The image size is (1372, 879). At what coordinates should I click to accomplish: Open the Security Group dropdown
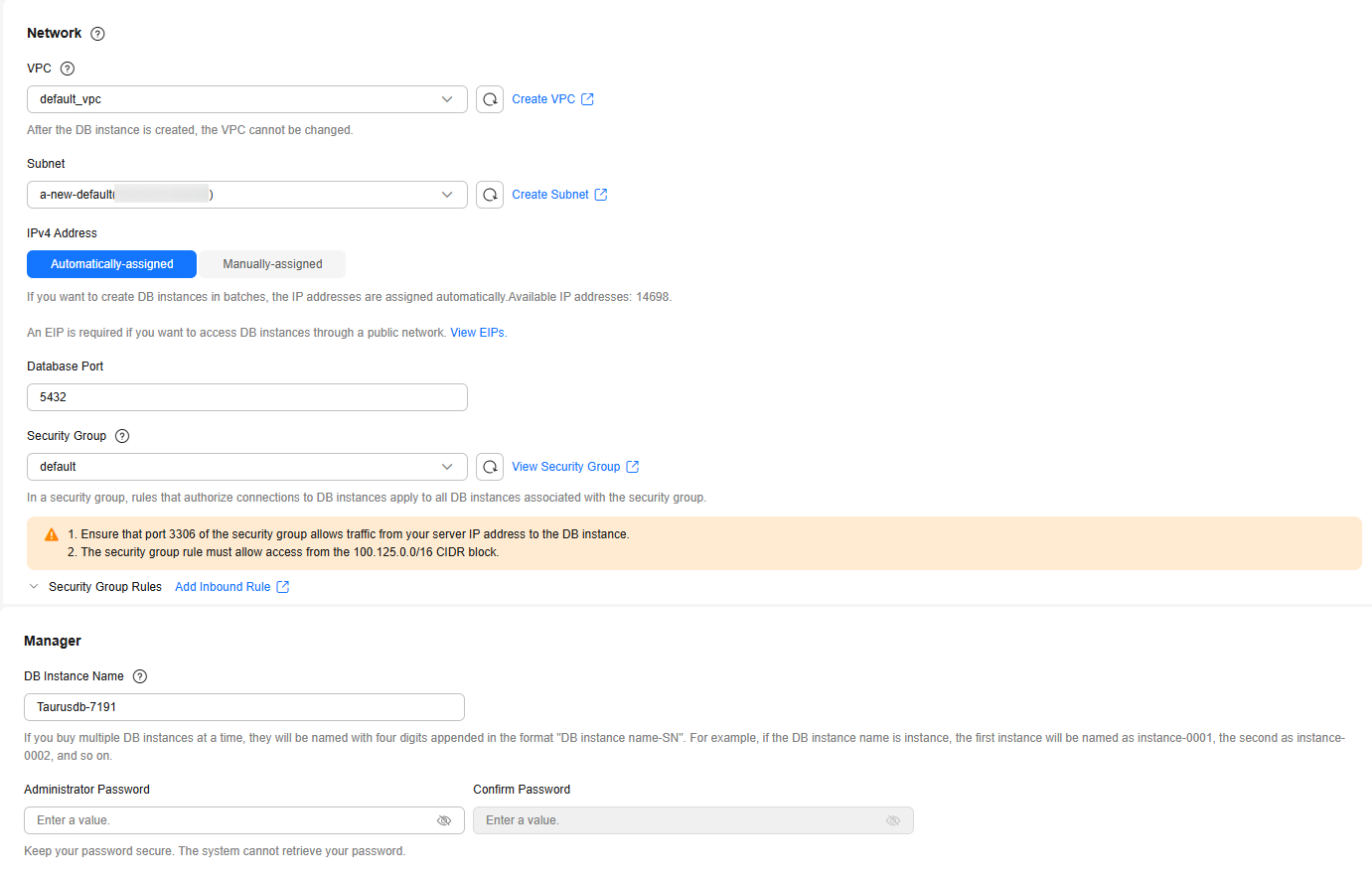(x=246, y=467)
